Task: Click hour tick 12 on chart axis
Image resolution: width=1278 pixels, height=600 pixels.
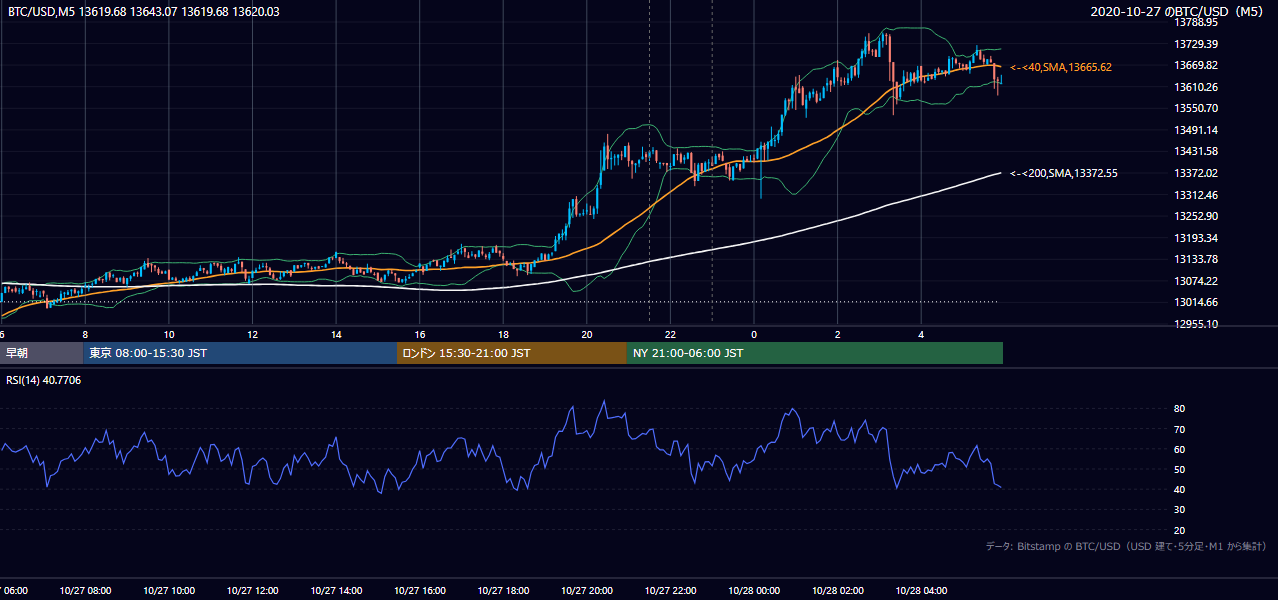Action: click(252, 335)
